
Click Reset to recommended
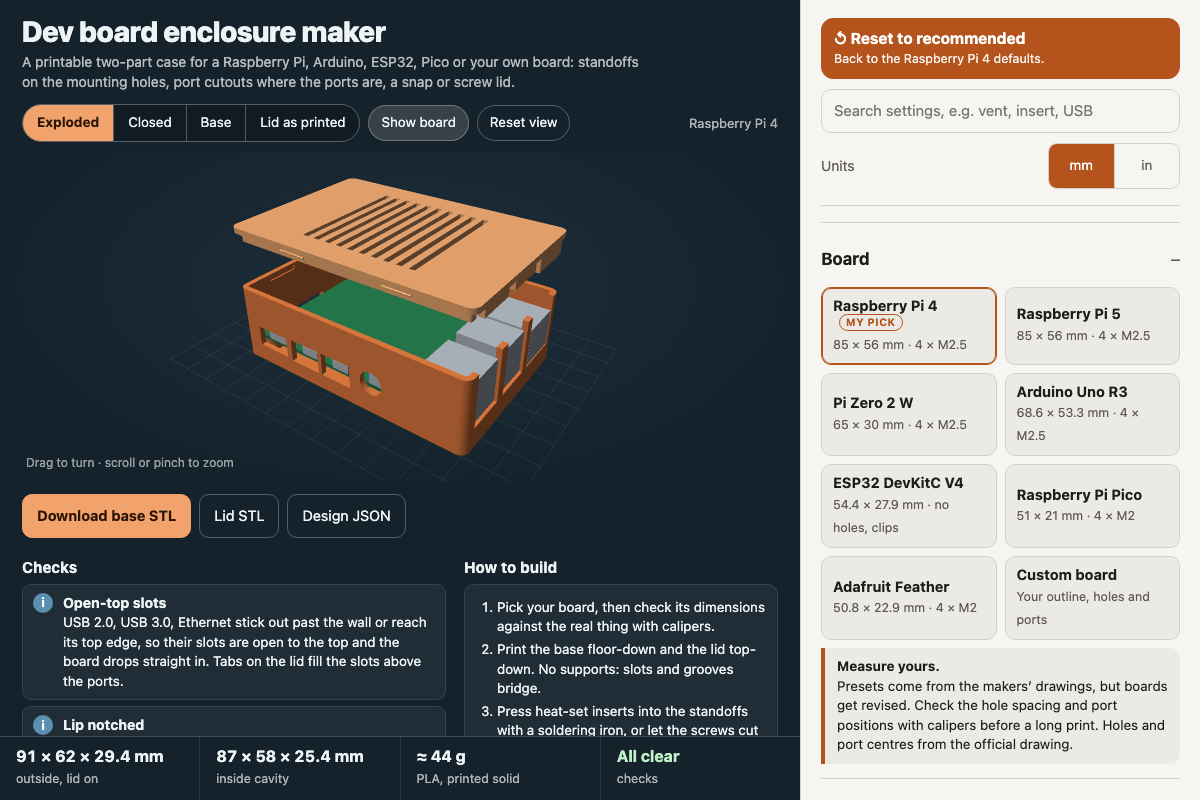(1000, 48)
